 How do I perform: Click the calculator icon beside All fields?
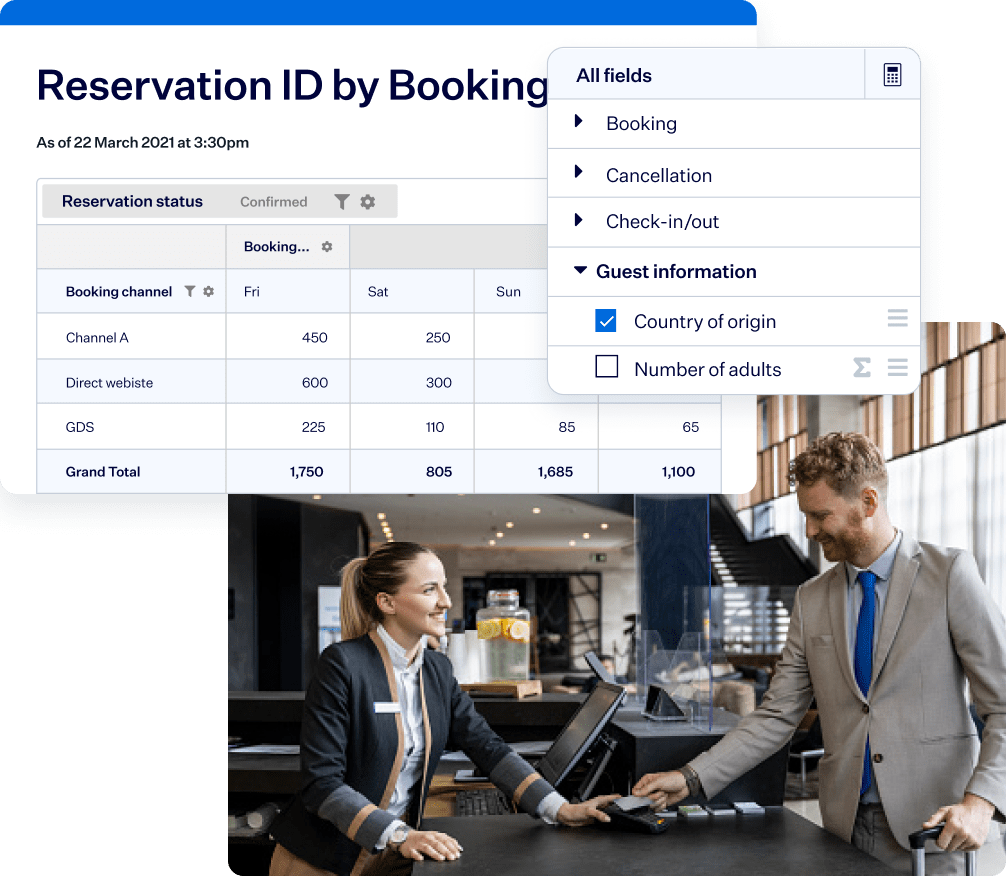(892, 75)
